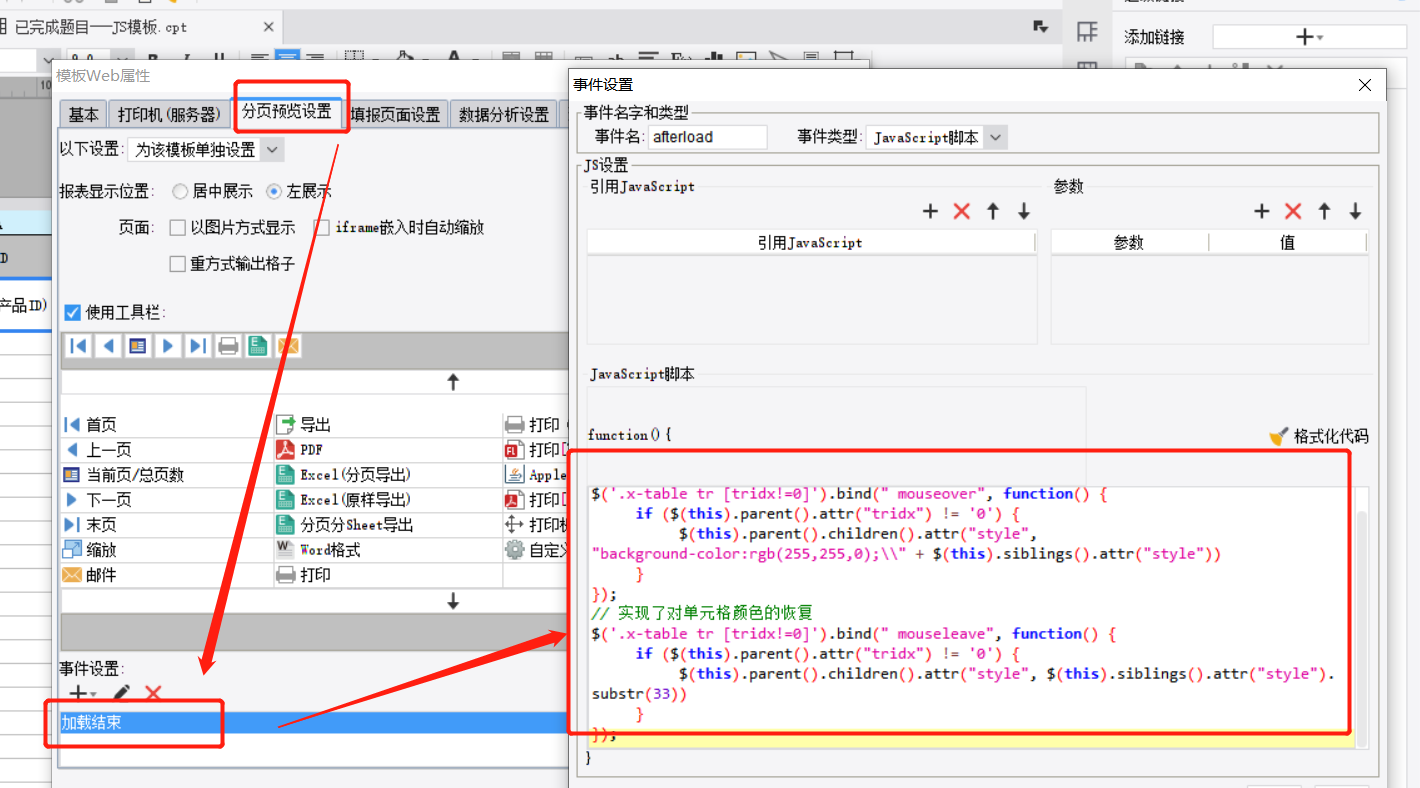Click the email envelope icon in toolbar preview

point(288,346)
